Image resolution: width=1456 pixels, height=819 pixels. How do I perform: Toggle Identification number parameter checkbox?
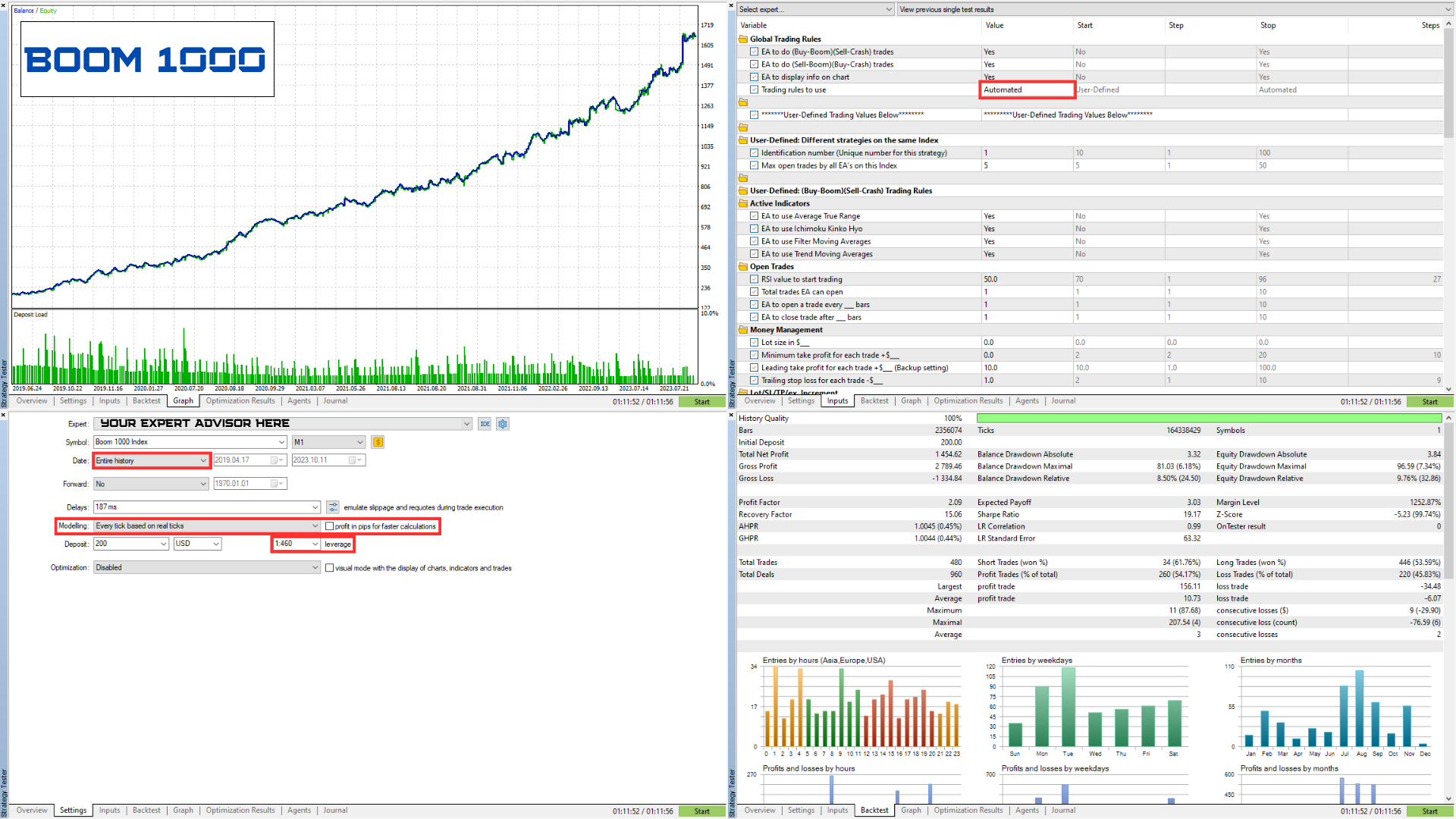tap(755, 153)
